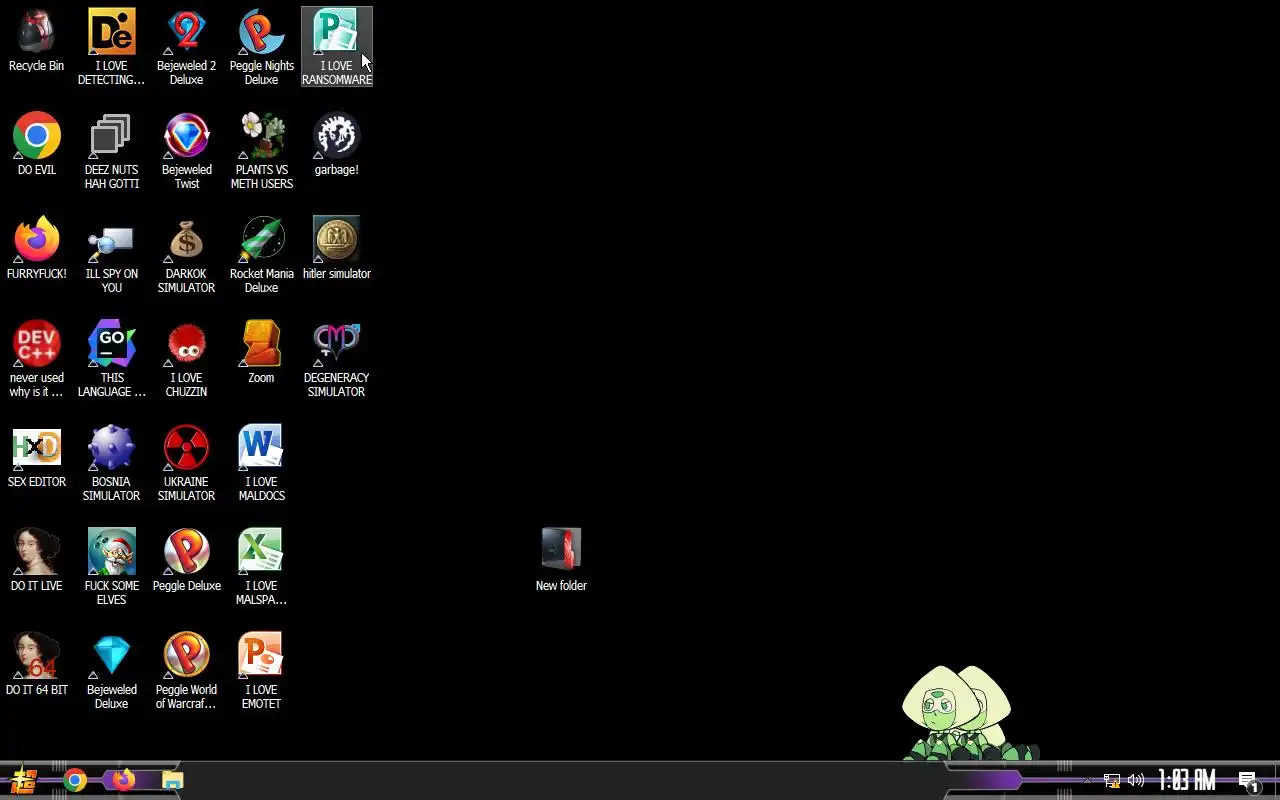Viewport: 1280px width, 800px height.
Task: Select the DEGENERACY SIMULATOR shortcut
Action: pyautogui.click(x=336, y=359)
